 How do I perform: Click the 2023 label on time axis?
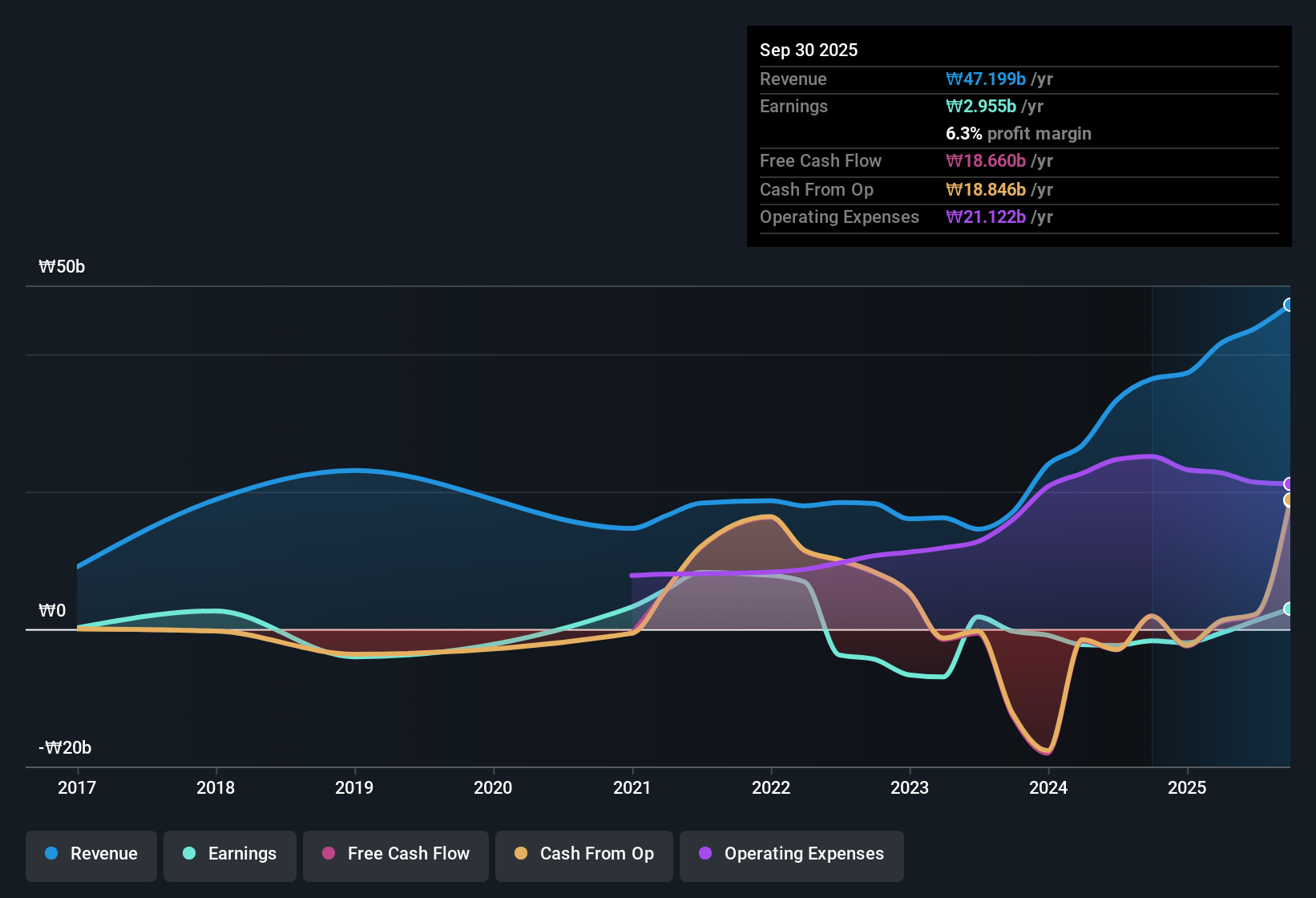point(910,787)
